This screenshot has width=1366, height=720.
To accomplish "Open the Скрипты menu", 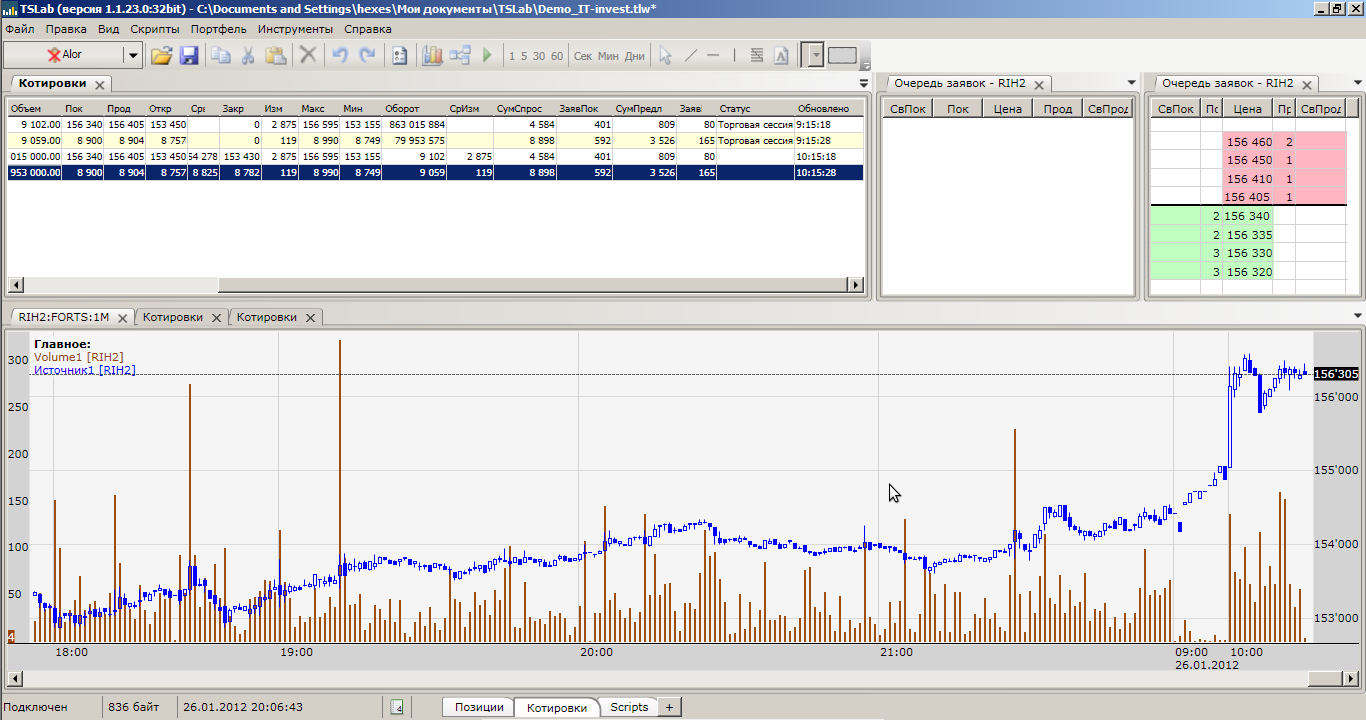I will pyautogui.click(x=155, y=29).
